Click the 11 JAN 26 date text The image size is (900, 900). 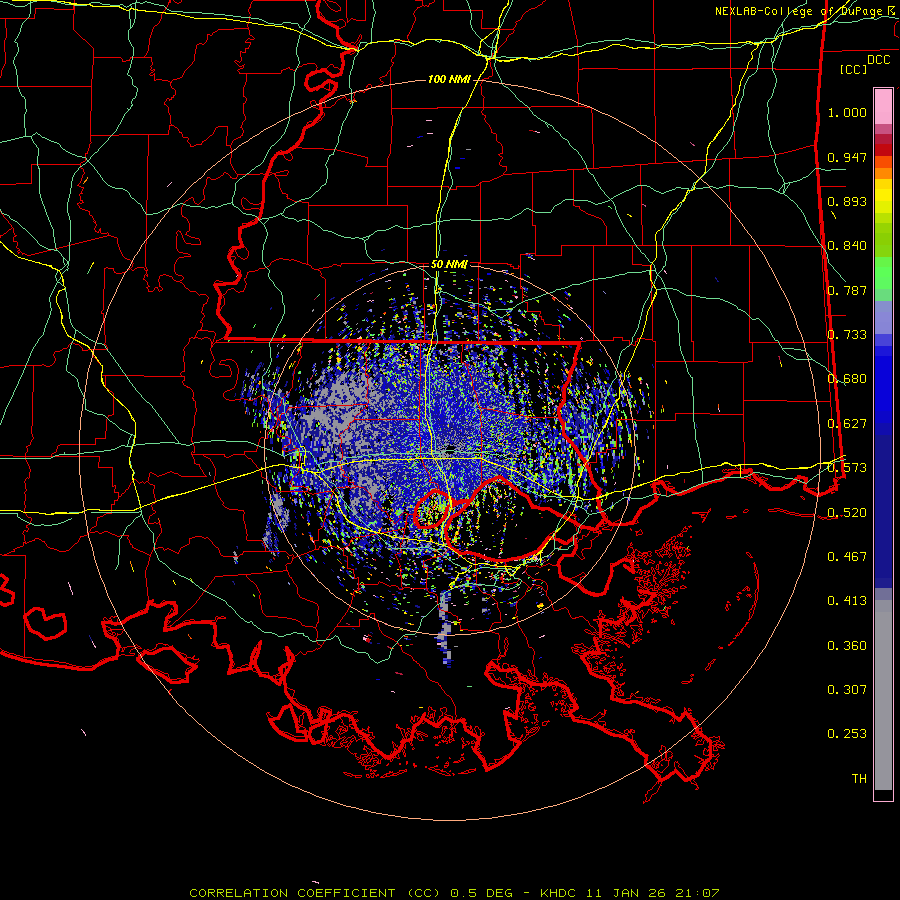tap(624, 893)
